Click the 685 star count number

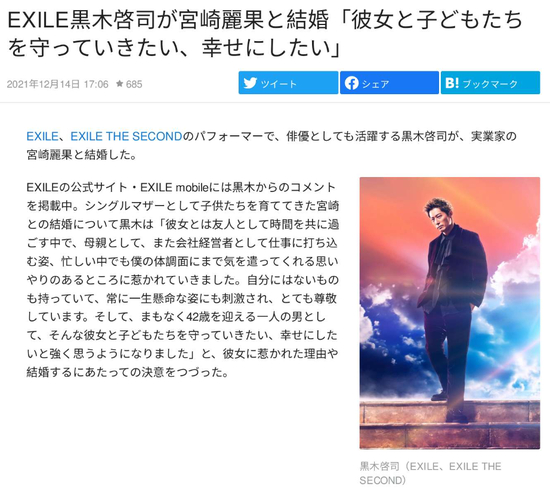point(134,84)
